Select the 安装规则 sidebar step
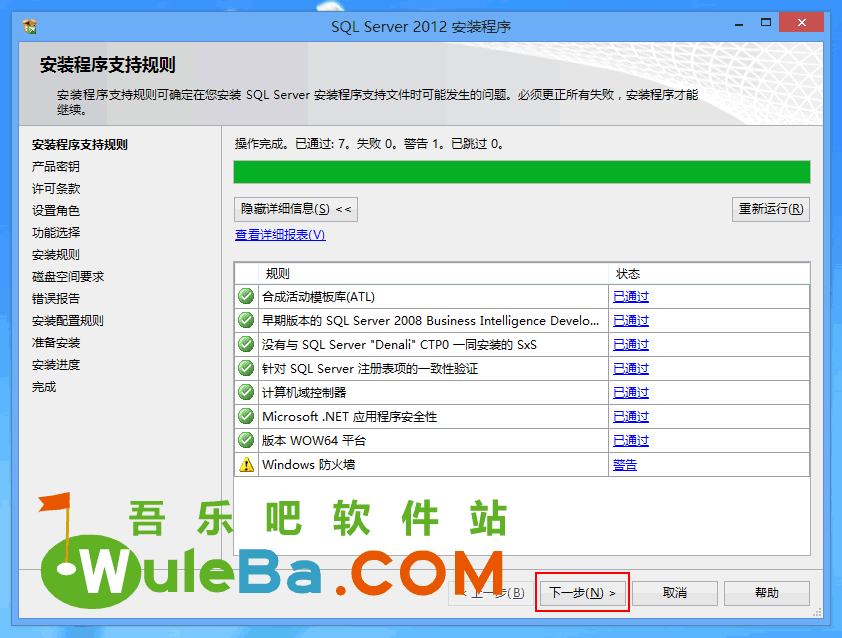Image resolution: width=842 pixels, height=638 pixels. (56, 255)
